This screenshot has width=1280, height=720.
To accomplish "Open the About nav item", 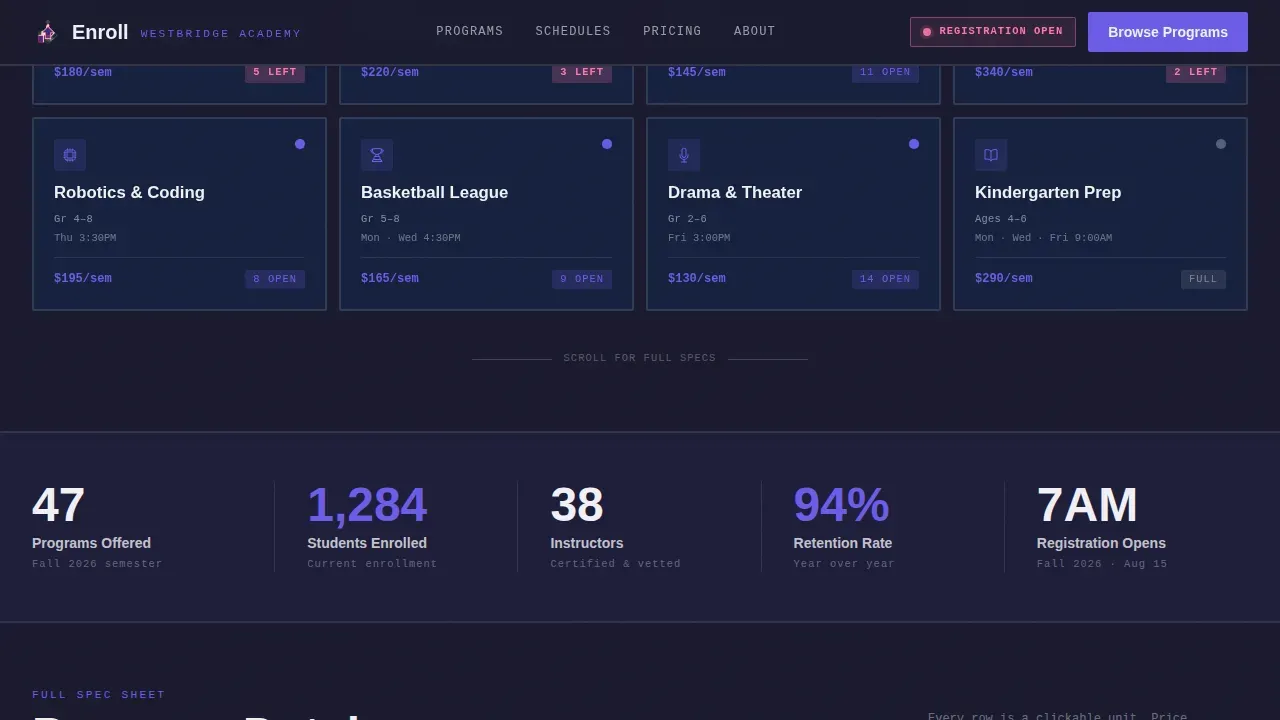I will 755,31.
